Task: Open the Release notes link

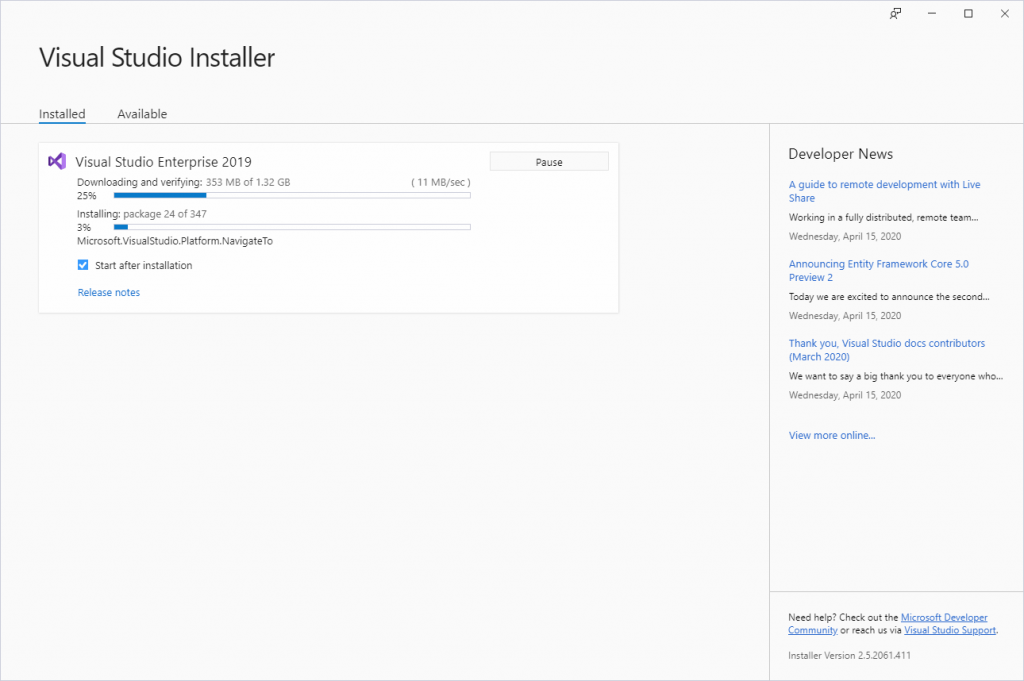Action: 108,293
